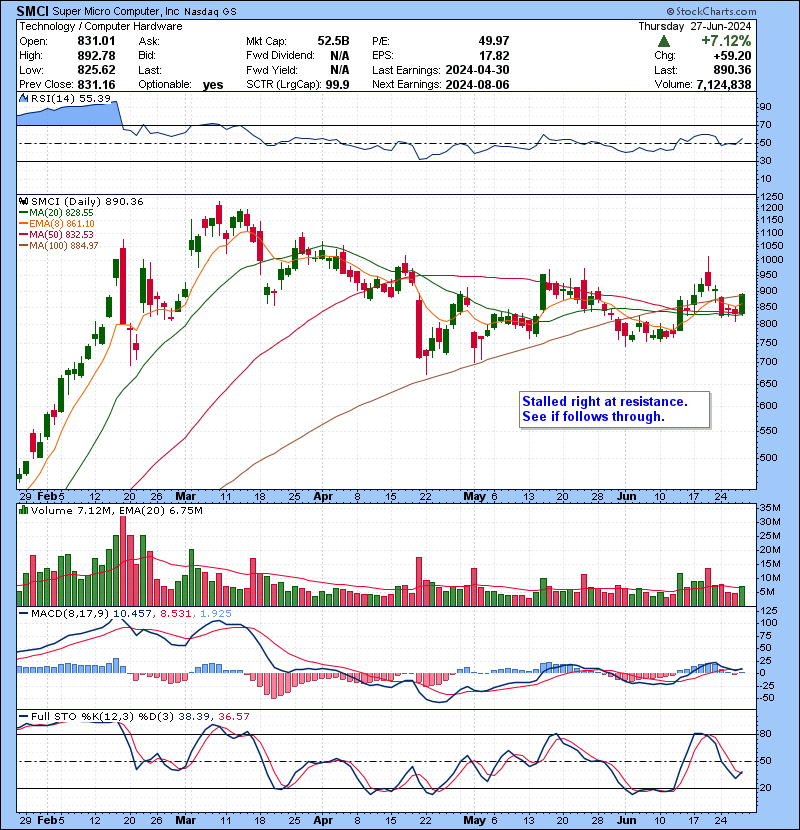Viewport: 800px width, 830px height.
Task: Click the MA(50) 832.53 legend entry
Action: (56, 234)
